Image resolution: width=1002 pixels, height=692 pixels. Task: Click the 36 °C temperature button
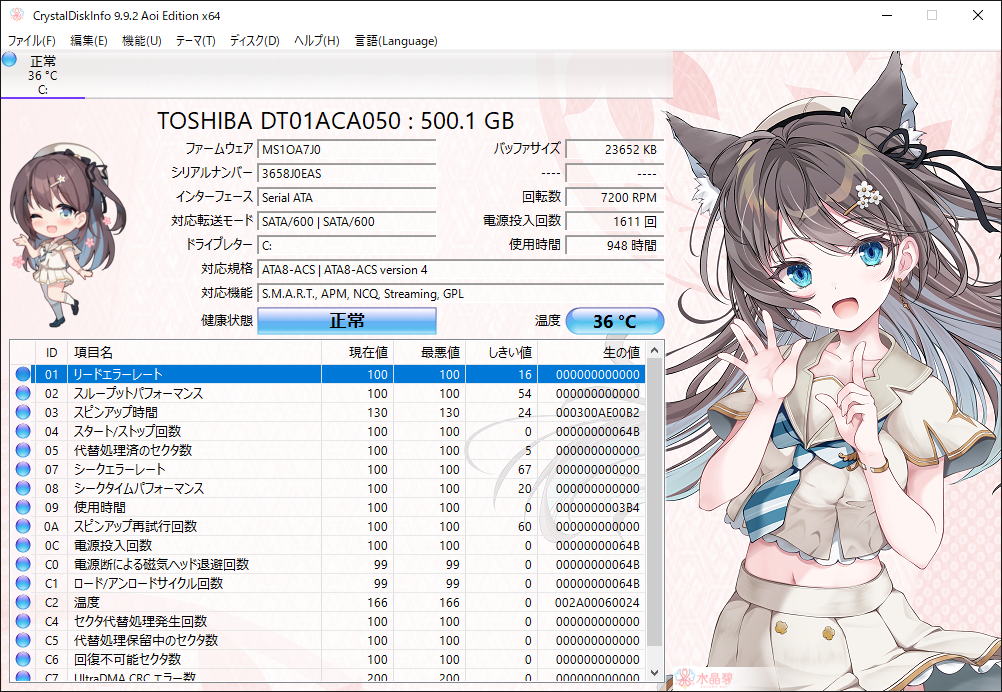(615, 321)
